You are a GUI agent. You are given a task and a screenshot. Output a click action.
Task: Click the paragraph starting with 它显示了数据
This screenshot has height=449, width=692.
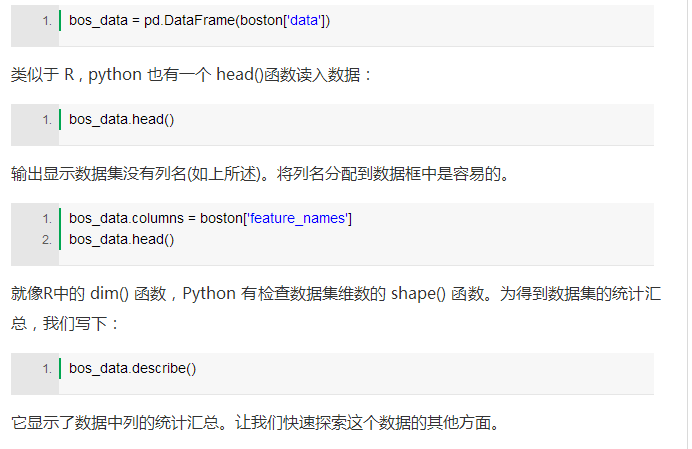[256, 423]
